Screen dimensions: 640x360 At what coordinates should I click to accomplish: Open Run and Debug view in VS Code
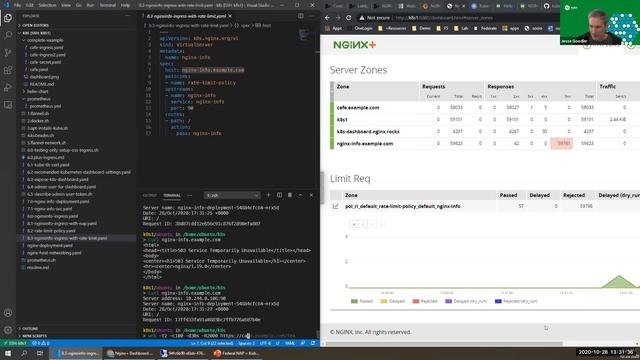pyautogui.click(x=8, y=88)
